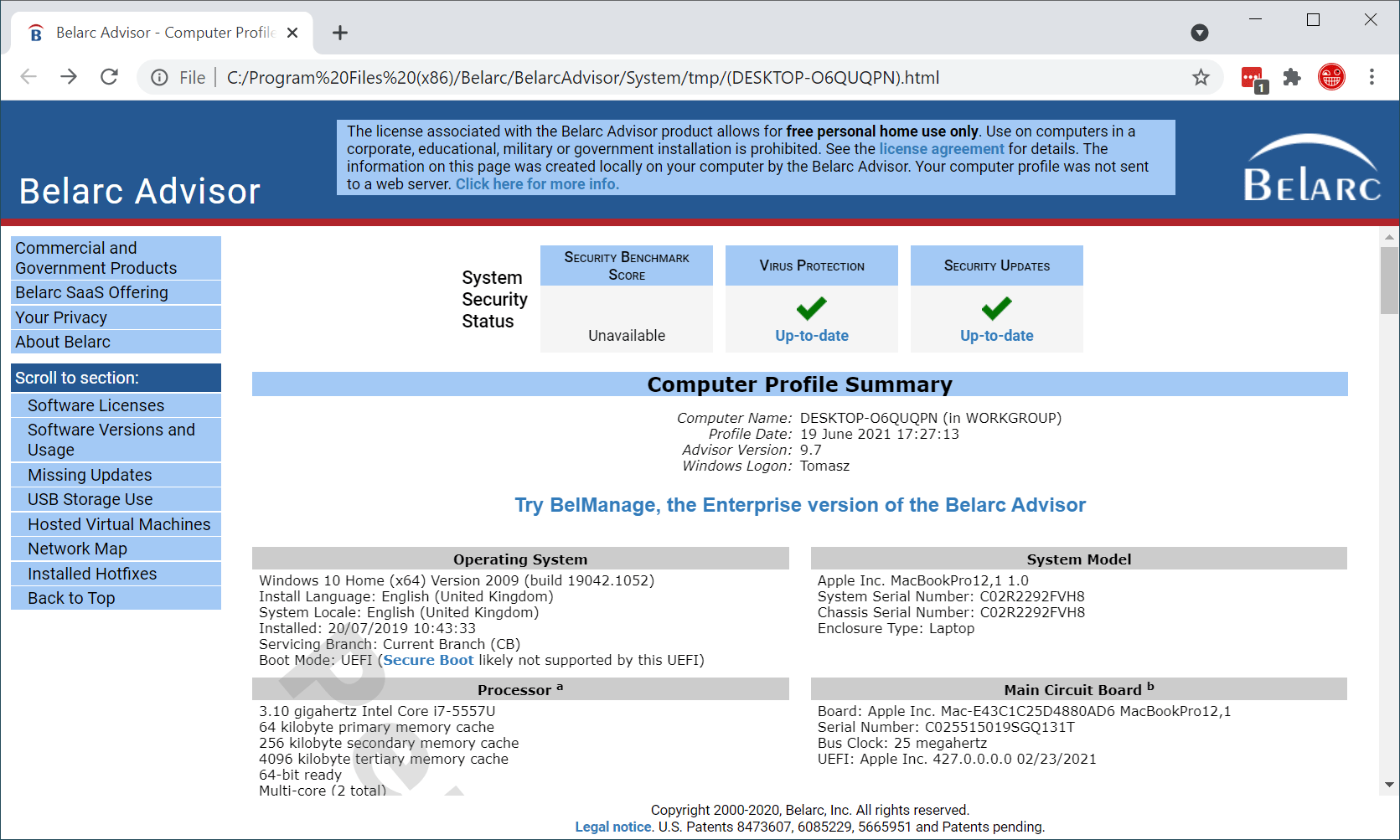Open the Chrome three-dot menu
This screenshot has width=1400, height=840.
point(1372,77)
